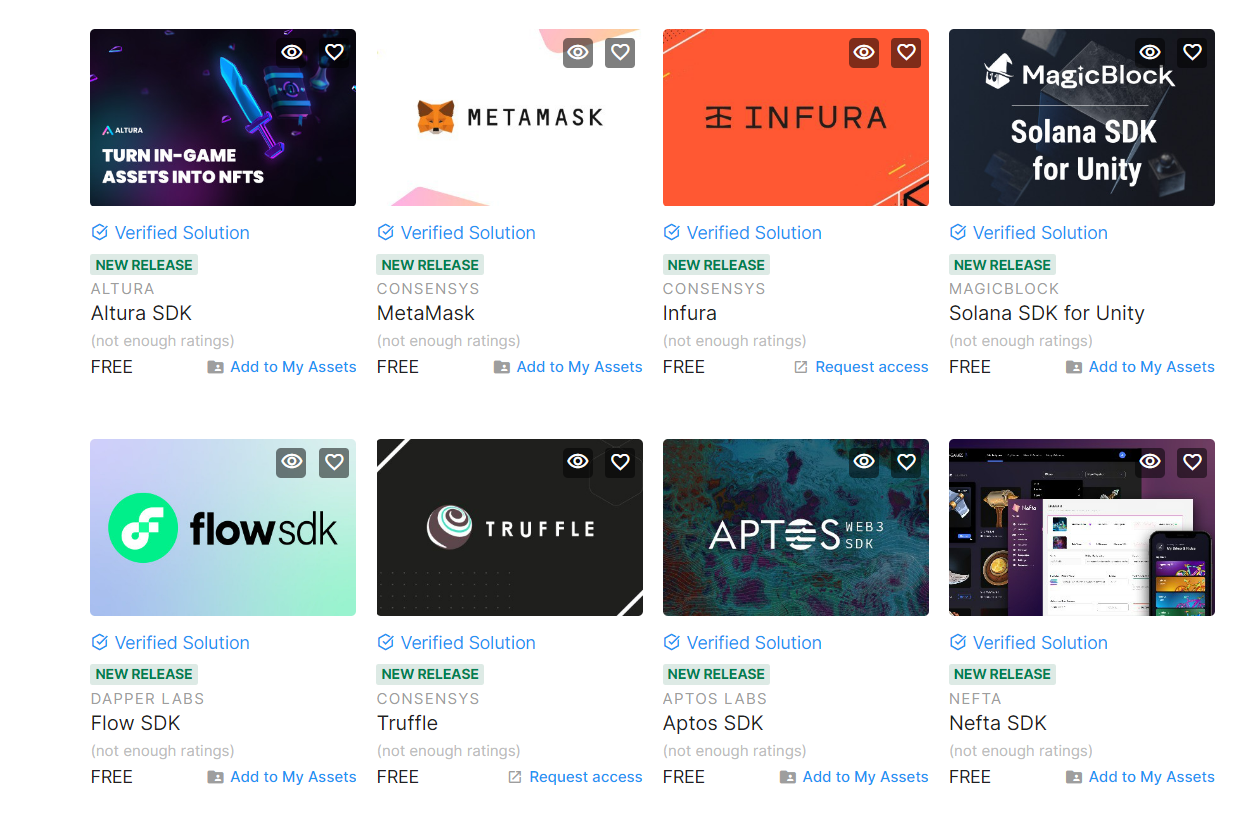
Task: Favorite Flow SDK with the heart icon
Action: pyautogui.click(x=334, y=462)
